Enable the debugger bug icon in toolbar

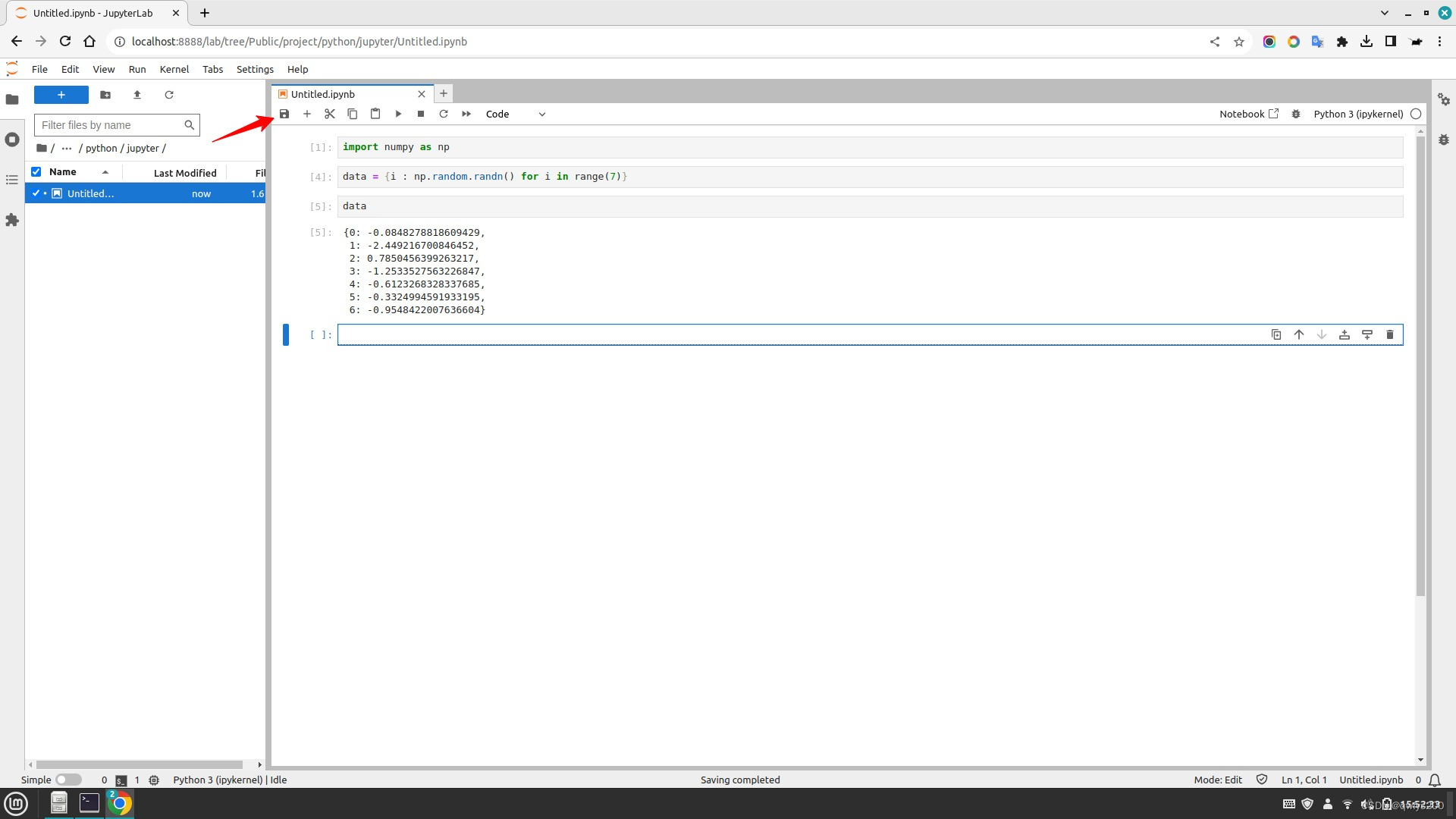[x=1296, y=114]
